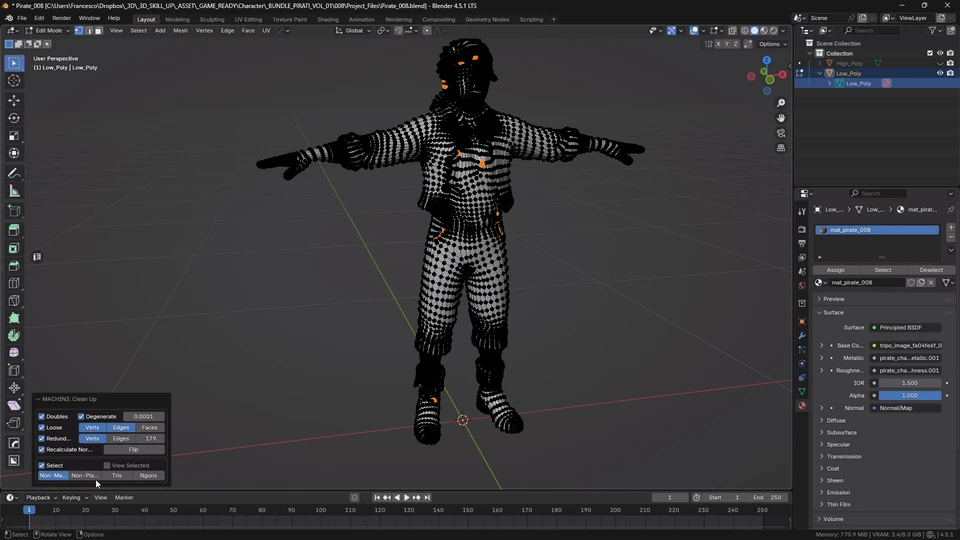Click the Pan view hand icon
Viewport: 960px width, 540px height.
[x=781, y=118]
